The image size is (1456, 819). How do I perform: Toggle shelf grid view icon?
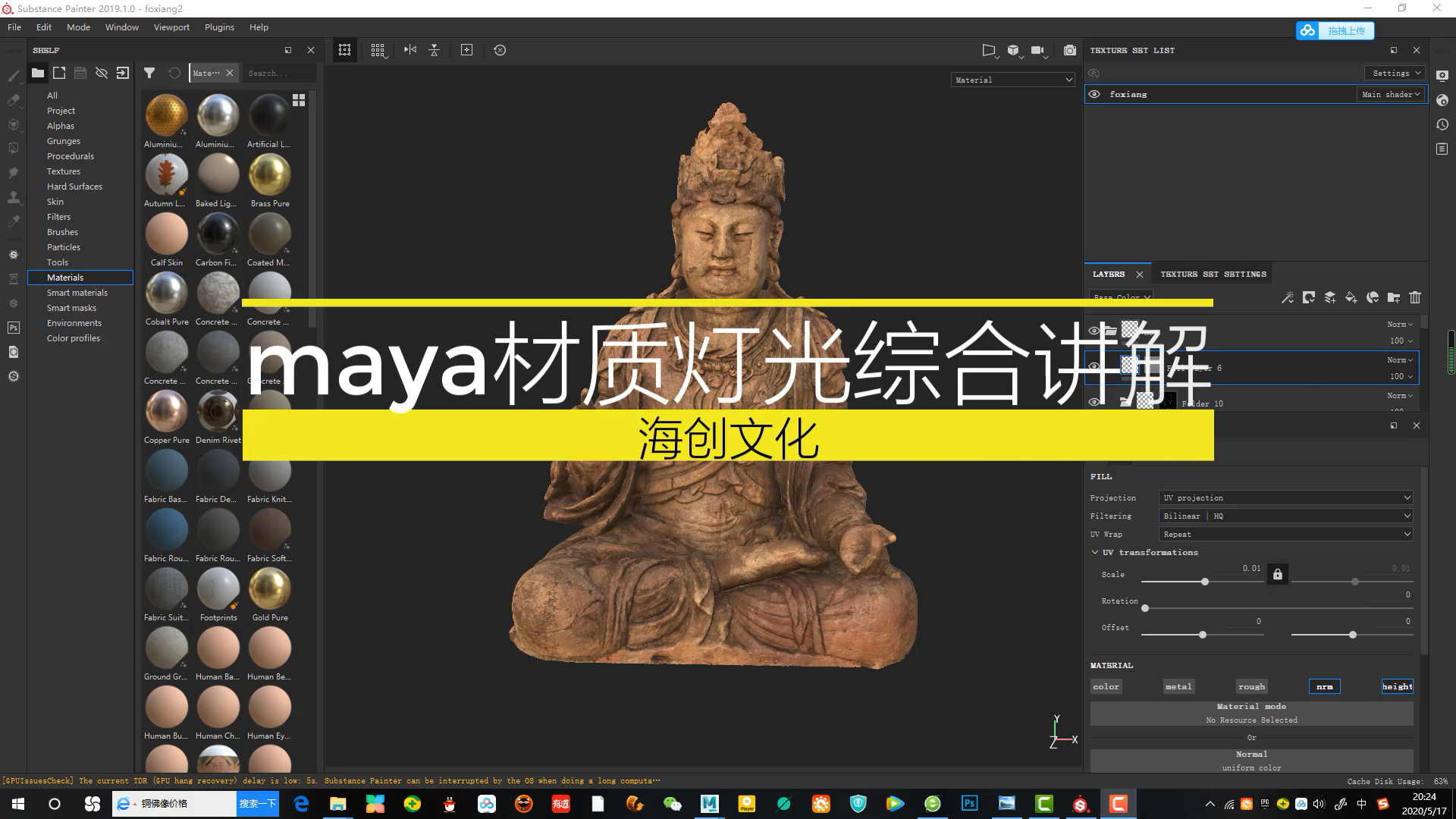[299, 100]
